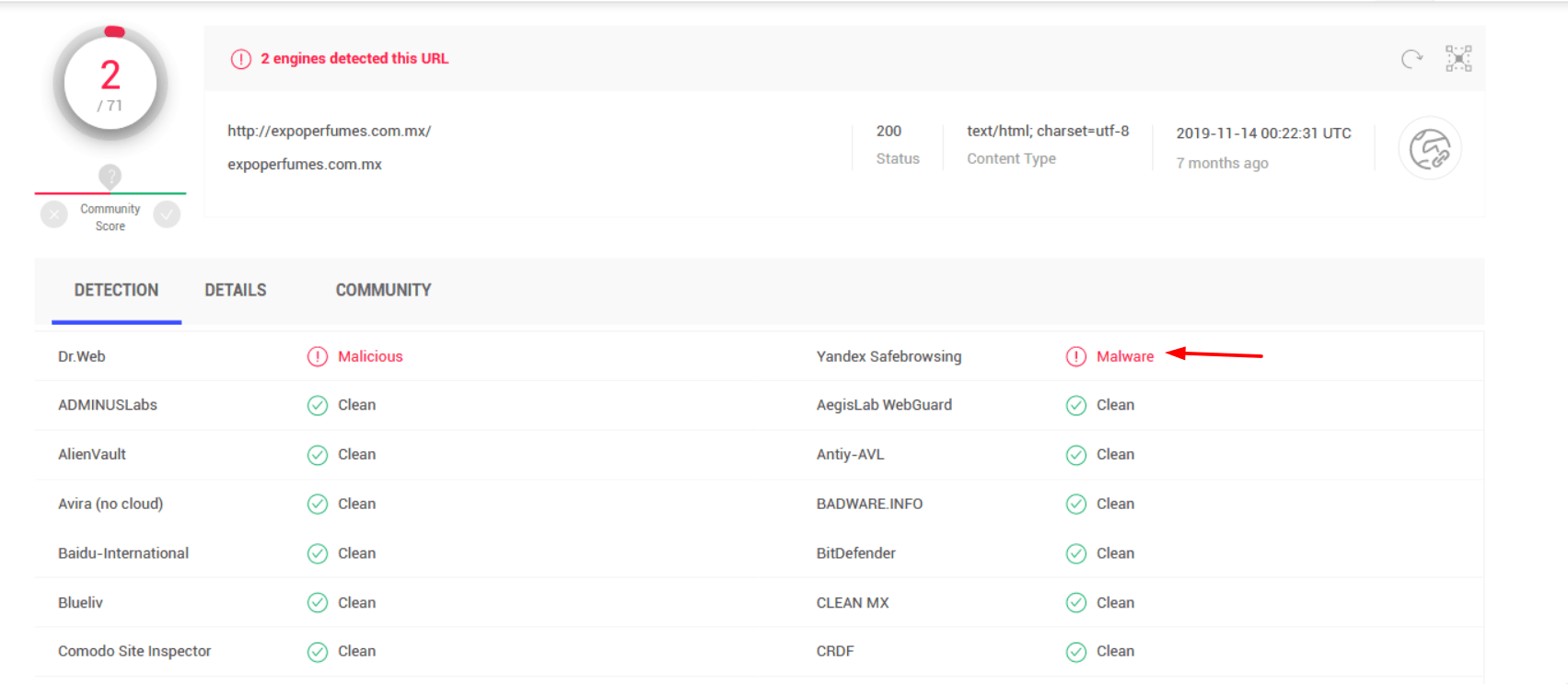The width and height of the screenshot is (1568, 684).
Task: Click Antiy-AVL clean checkmark icon
Action: (x=1076, y=455)
